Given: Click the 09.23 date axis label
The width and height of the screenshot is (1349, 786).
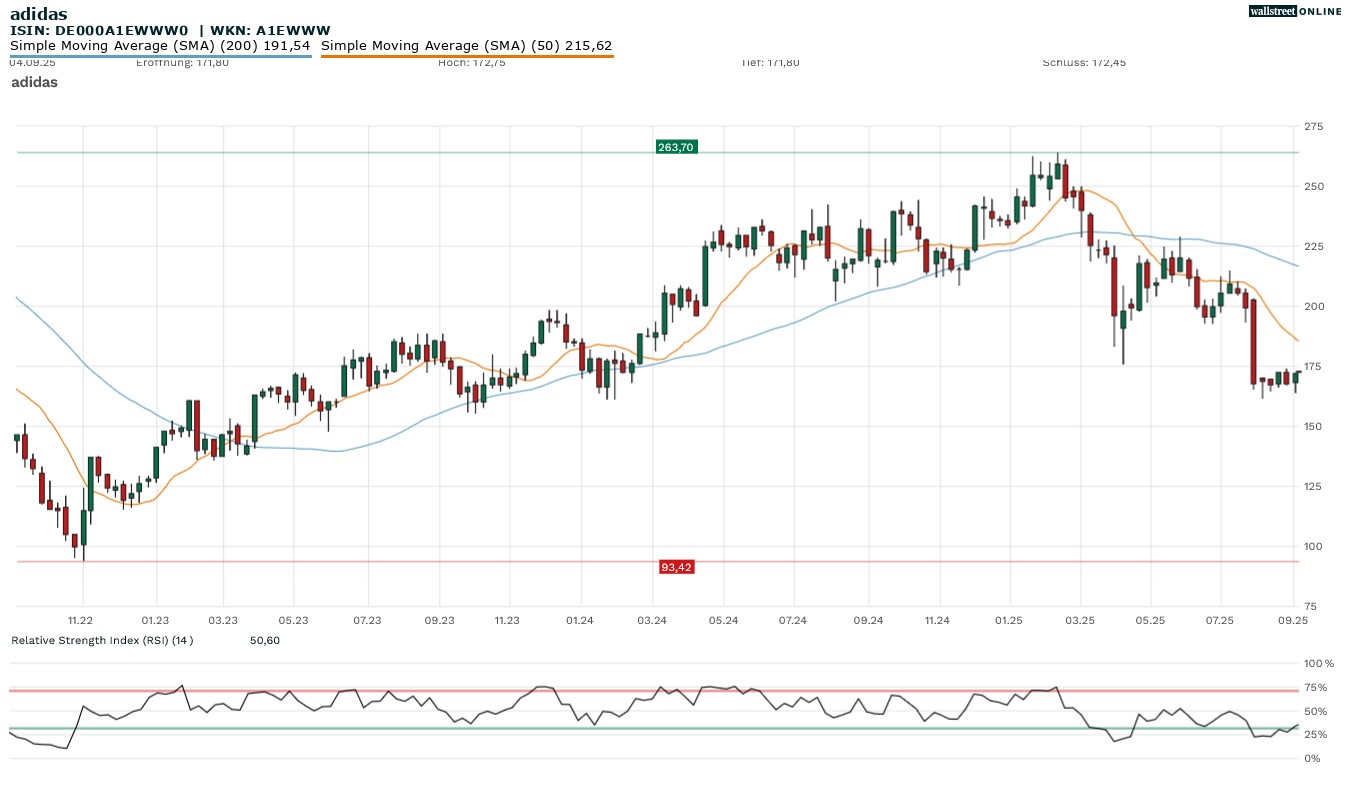Looking at the screenshot, I should [439, 621].
